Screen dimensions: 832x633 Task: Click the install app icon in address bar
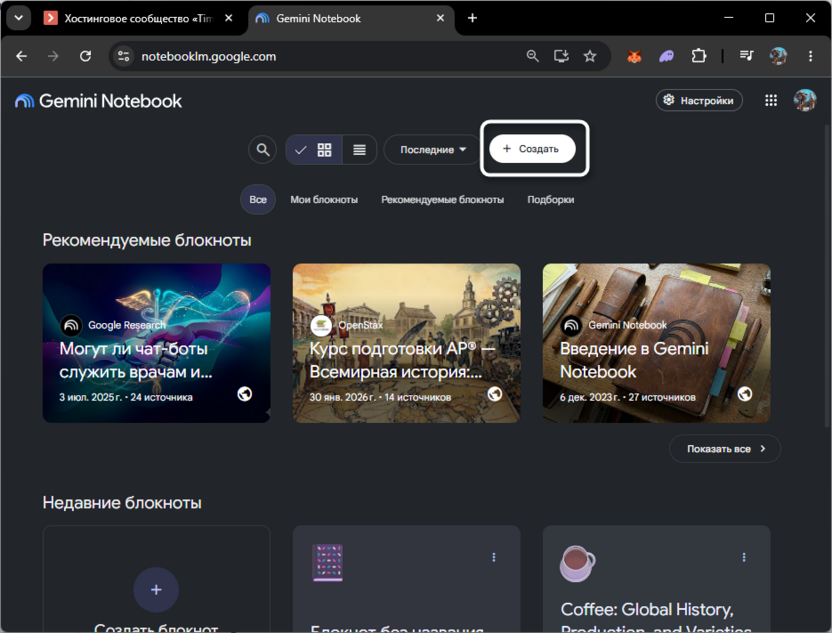[561, 56]
